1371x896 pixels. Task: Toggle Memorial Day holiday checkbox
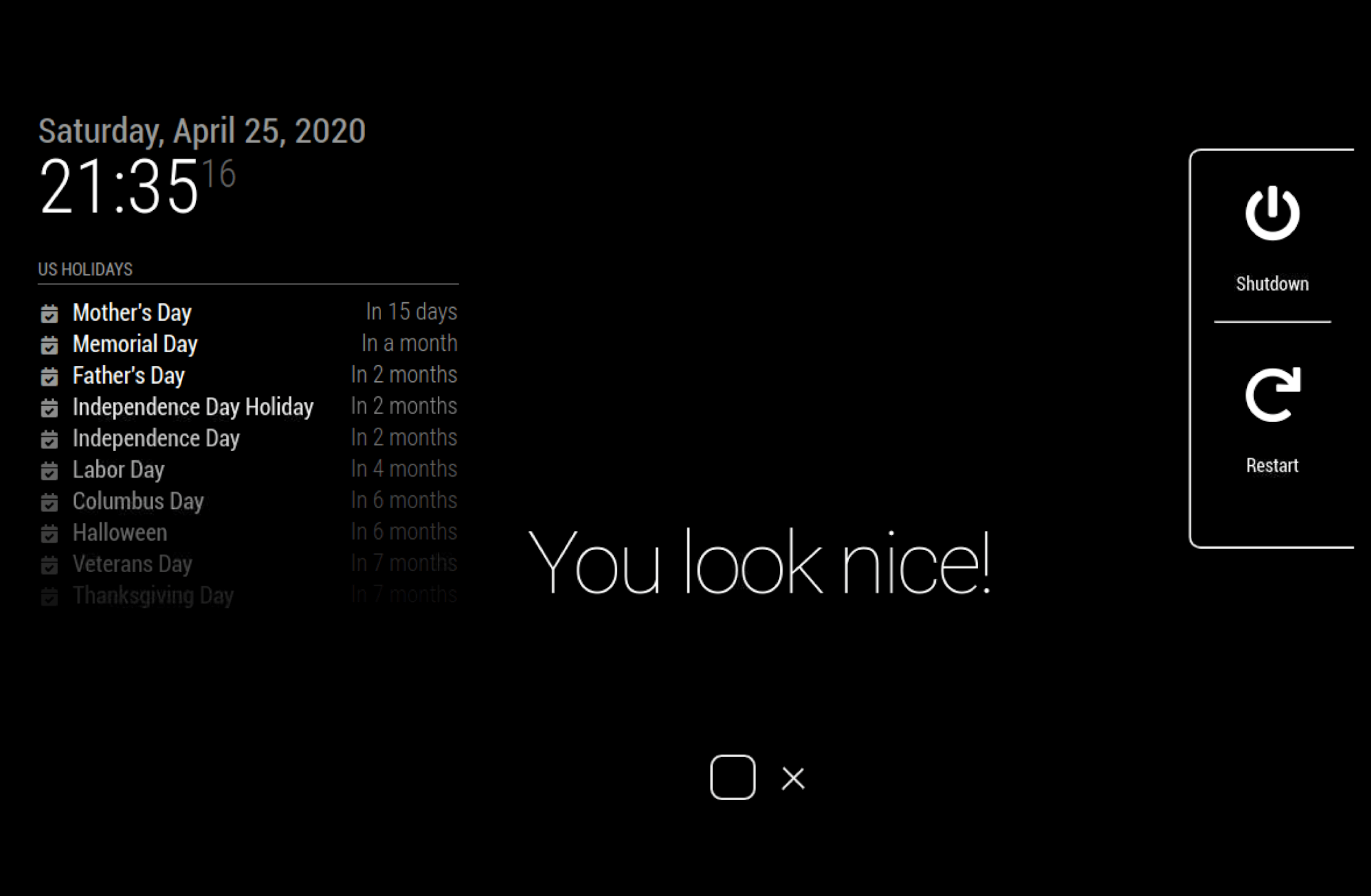pyautogui.click(x=51, y=343)
